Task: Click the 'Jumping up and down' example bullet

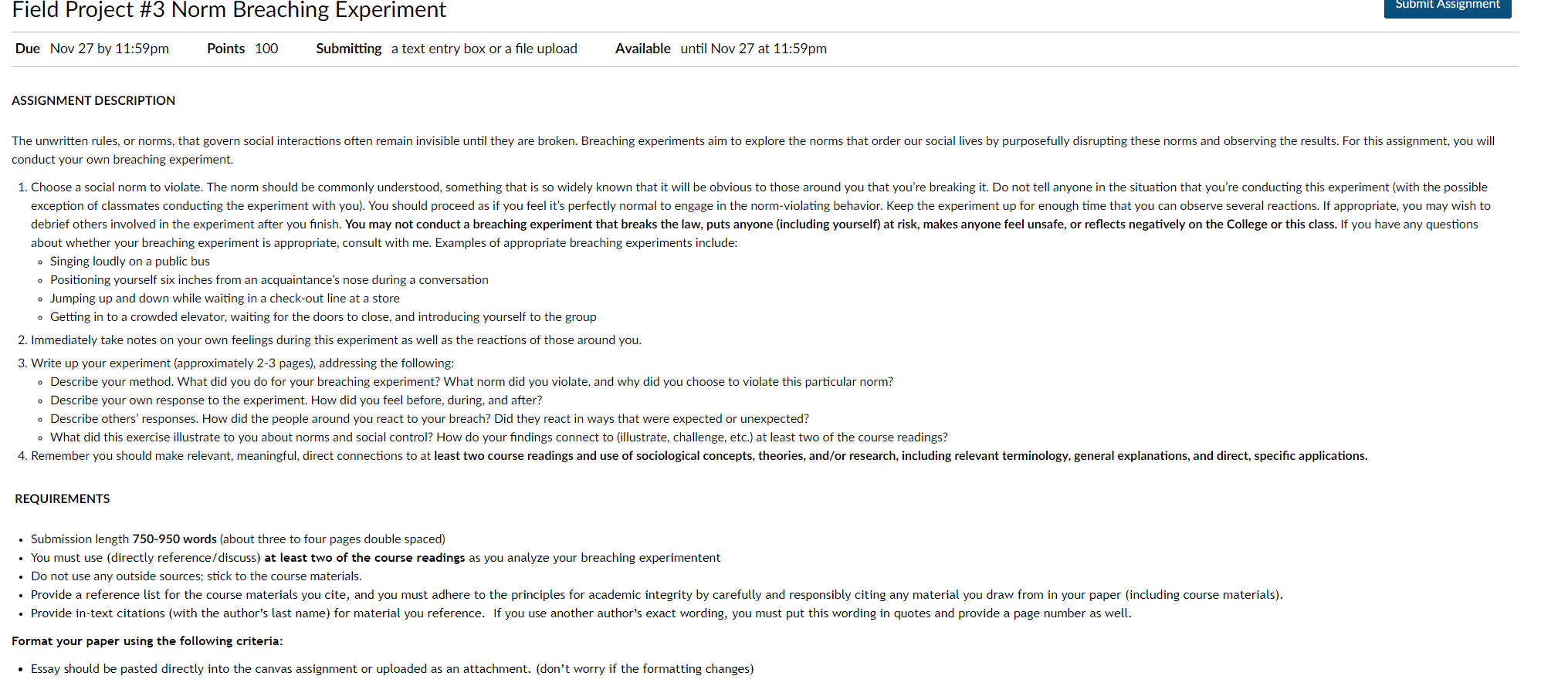Action: [x=225, y=298]
